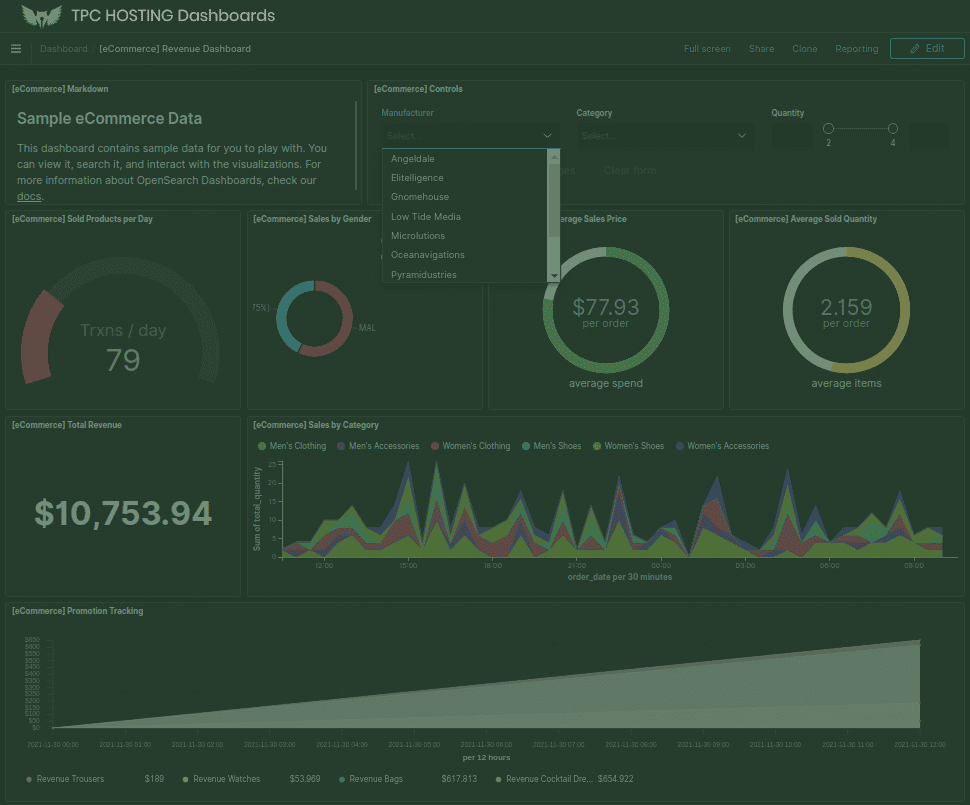Open the Full screen view

pyautogui.click(x=707, y=48)
